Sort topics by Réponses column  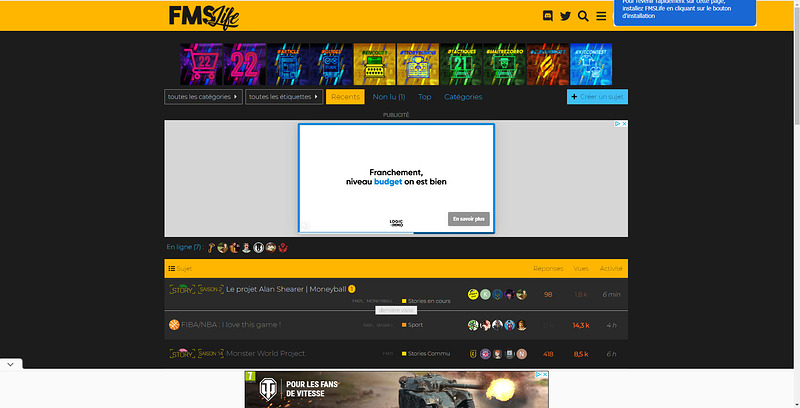click(548, 268)
